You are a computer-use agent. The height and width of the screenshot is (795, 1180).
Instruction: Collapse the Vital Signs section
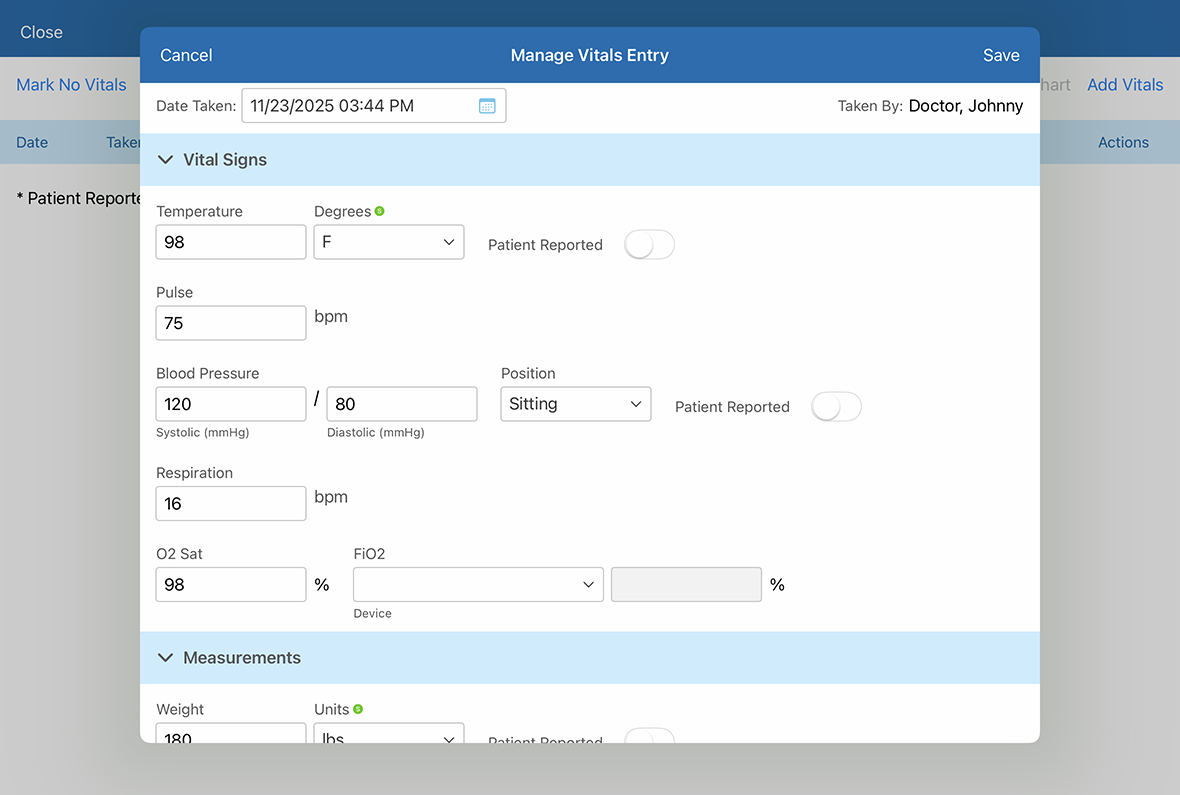tap(166, 160)
